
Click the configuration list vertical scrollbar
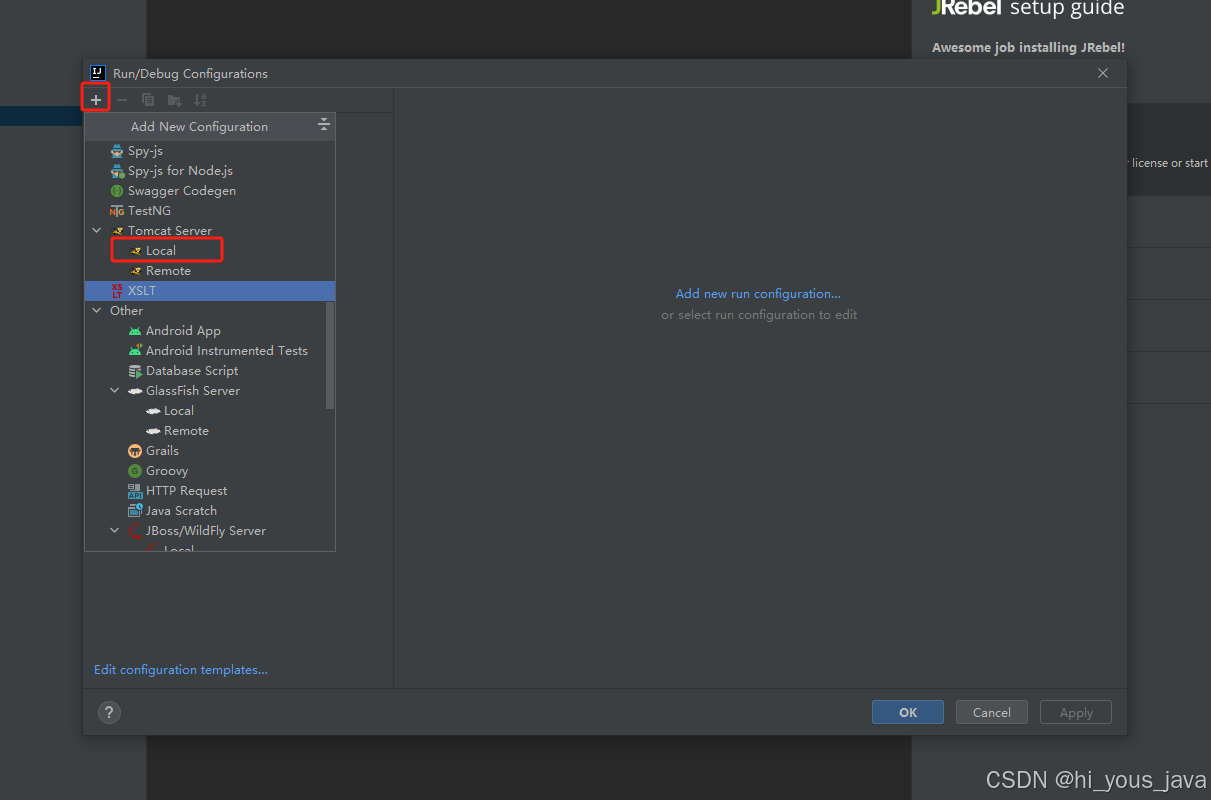point(330,355)
